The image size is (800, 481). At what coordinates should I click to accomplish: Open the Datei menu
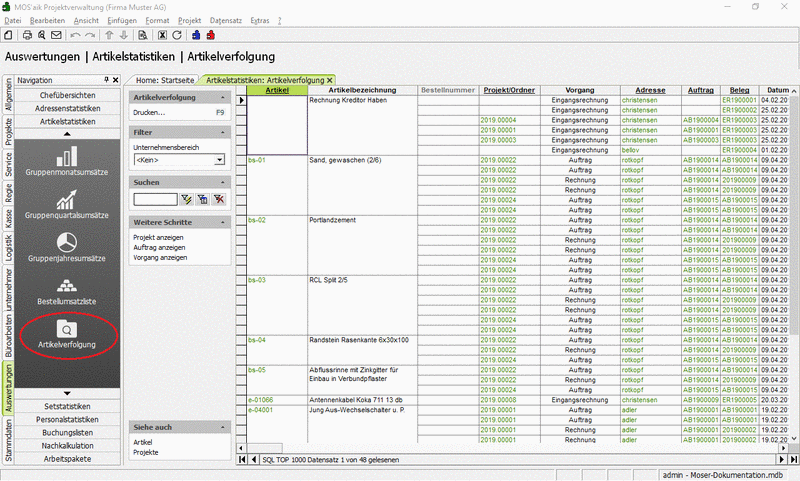click(x=13, y=20)
